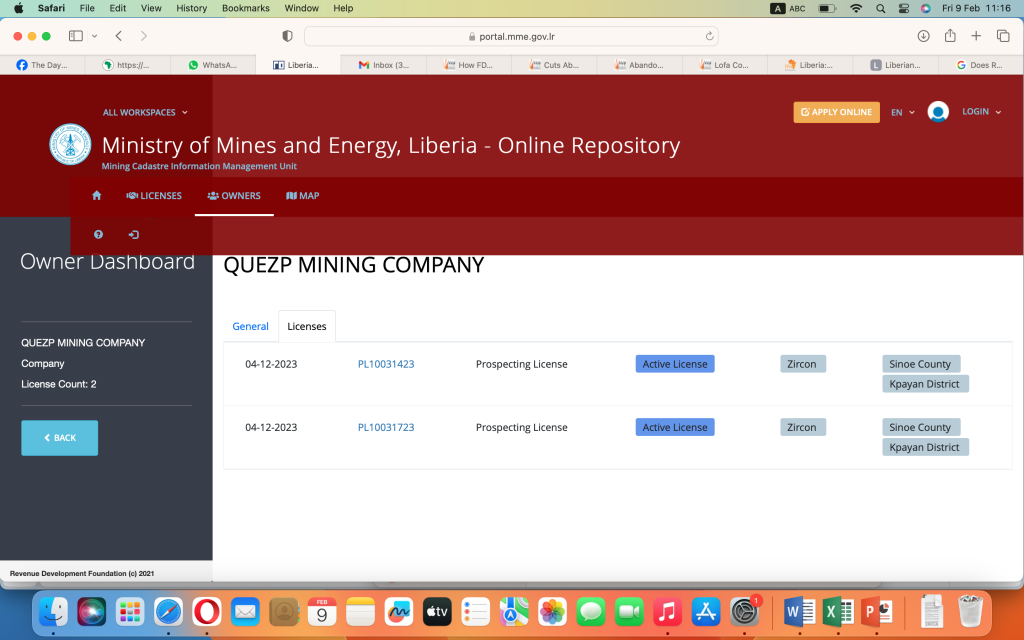Image resolution: width=1024 pixels, height=640 pixels.
Task: Open the EN language dropdown
Action: coord(902,113)
